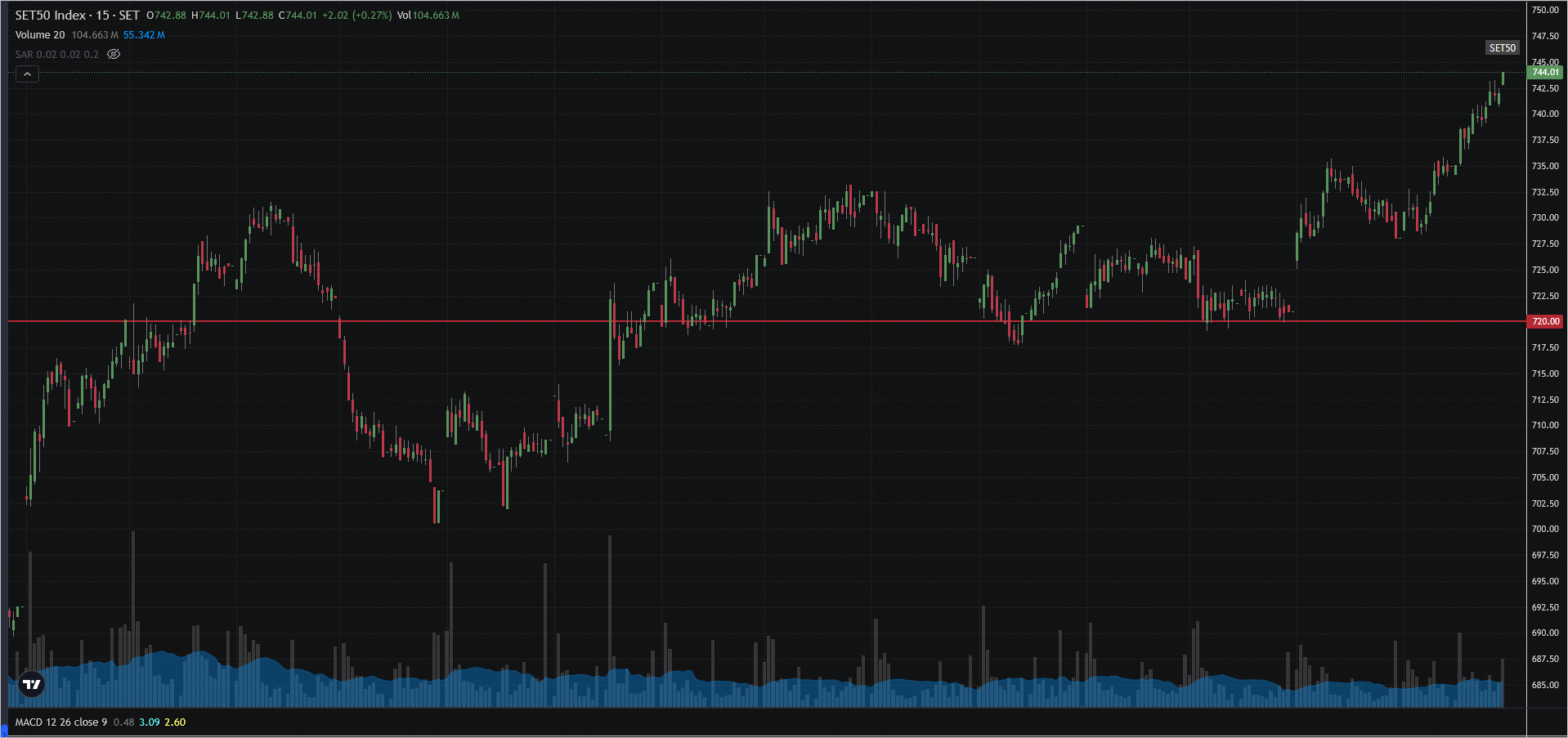
Task: Click the 690.00 price scale label
Action: [1545, 633]
